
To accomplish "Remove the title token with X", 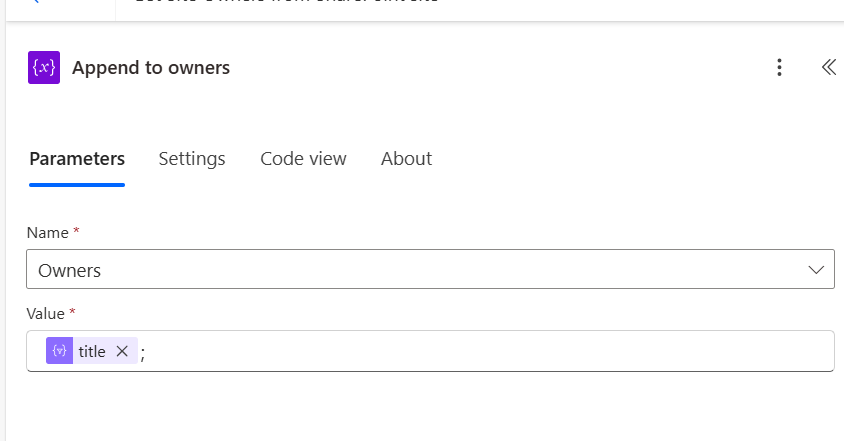I will coord(122,351).
